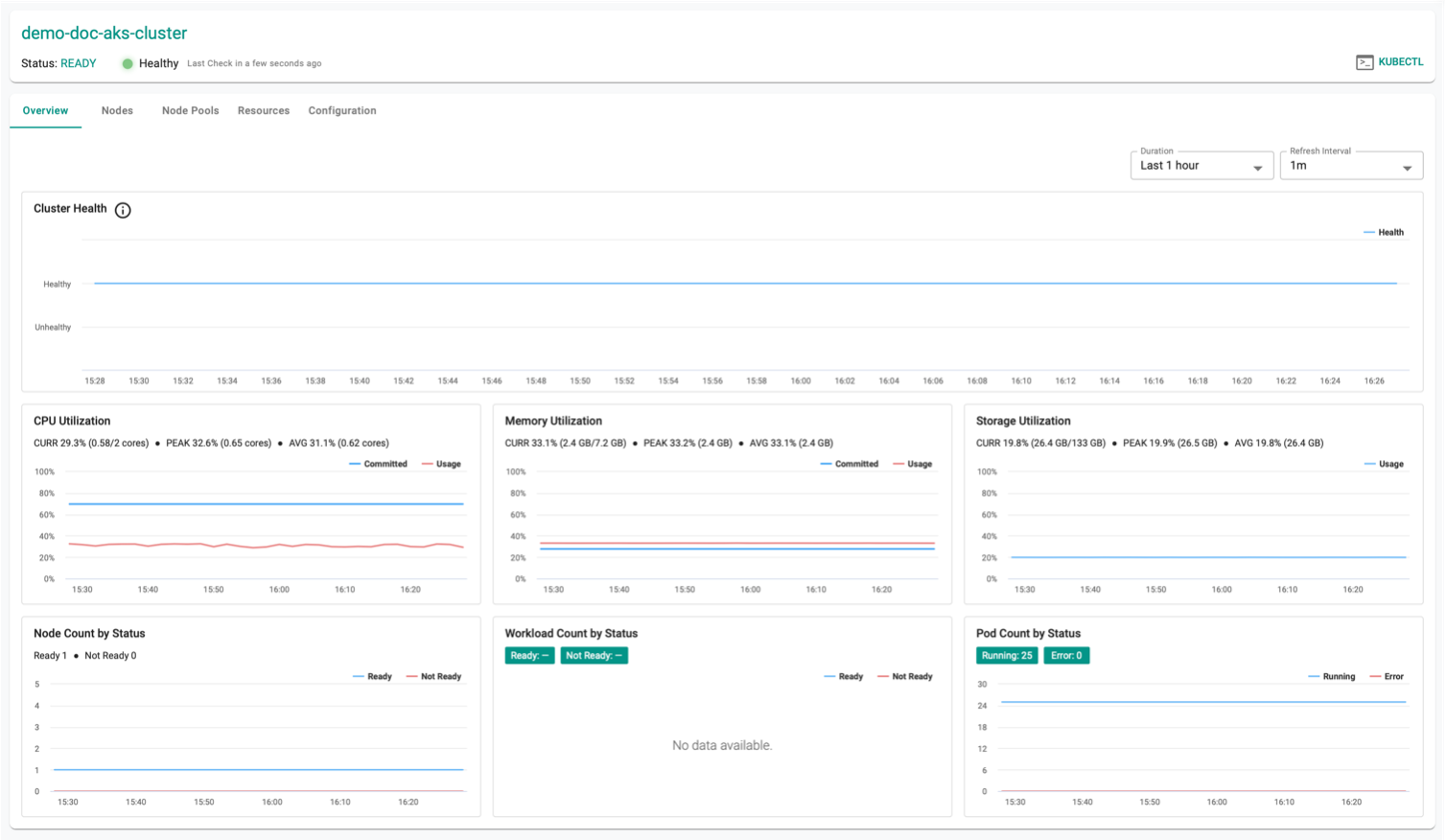Open the Configuration tab

click(x=342, y=110)
